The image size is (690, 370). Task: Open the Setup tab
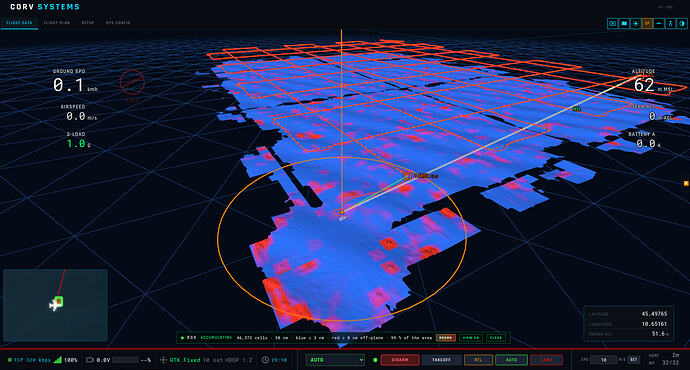(88, 22)
